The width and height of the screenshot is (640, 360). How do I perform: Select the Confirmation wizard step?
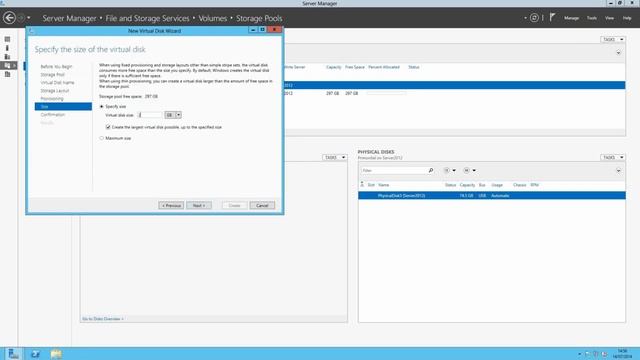click(53, 115)
